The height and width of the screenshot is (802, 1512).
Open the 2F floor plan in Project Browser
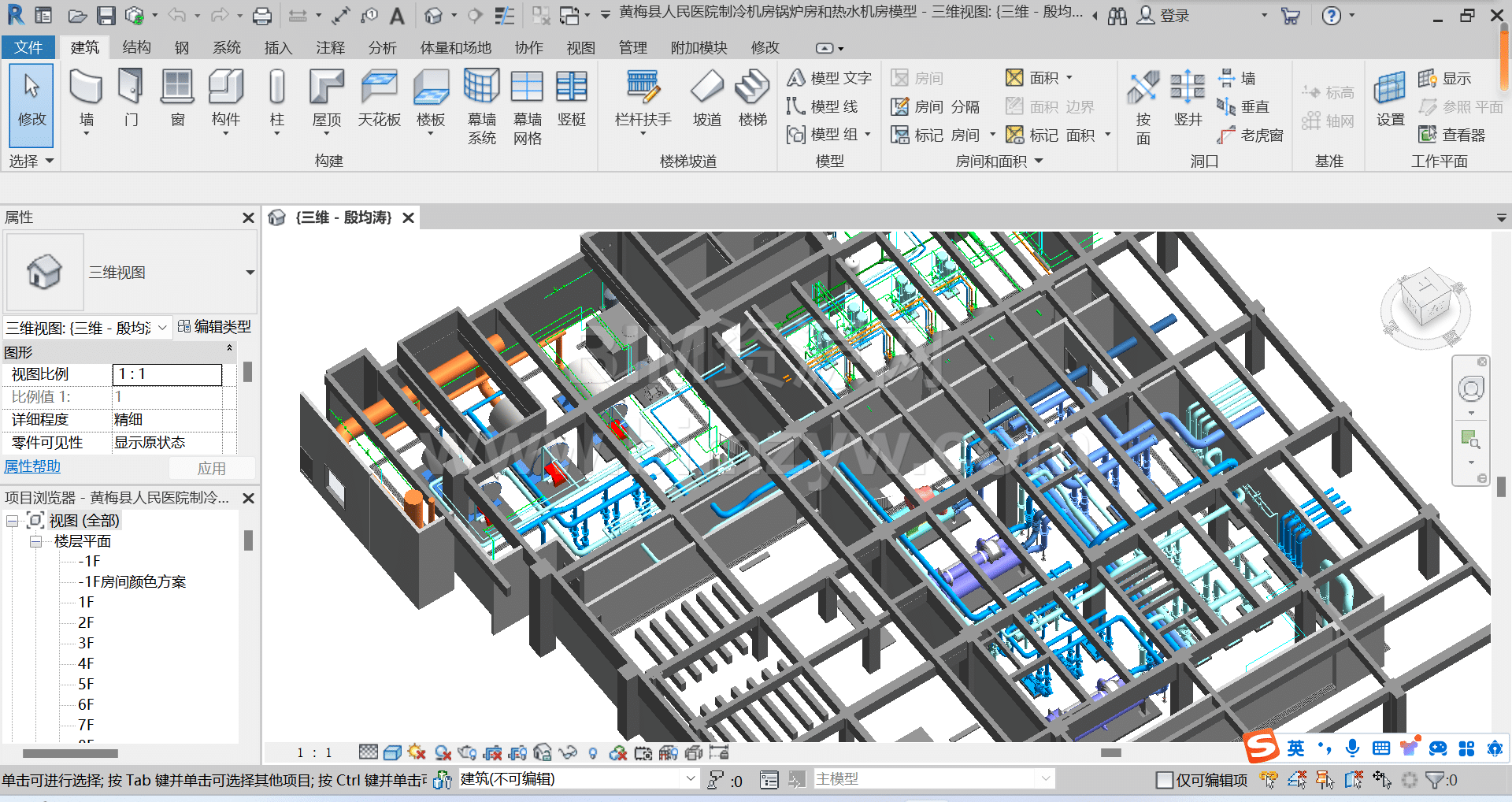tap(86, 622)
